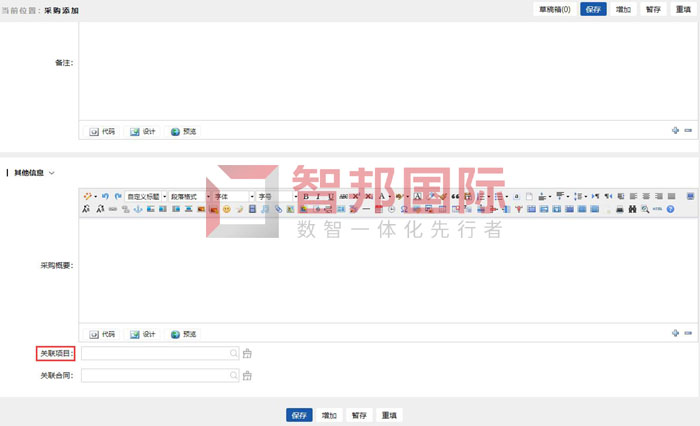Viewport: 700px width, 426px height.
Task: Click the anchor icon in the editor toolbar
Action: [x=137, y=209]
